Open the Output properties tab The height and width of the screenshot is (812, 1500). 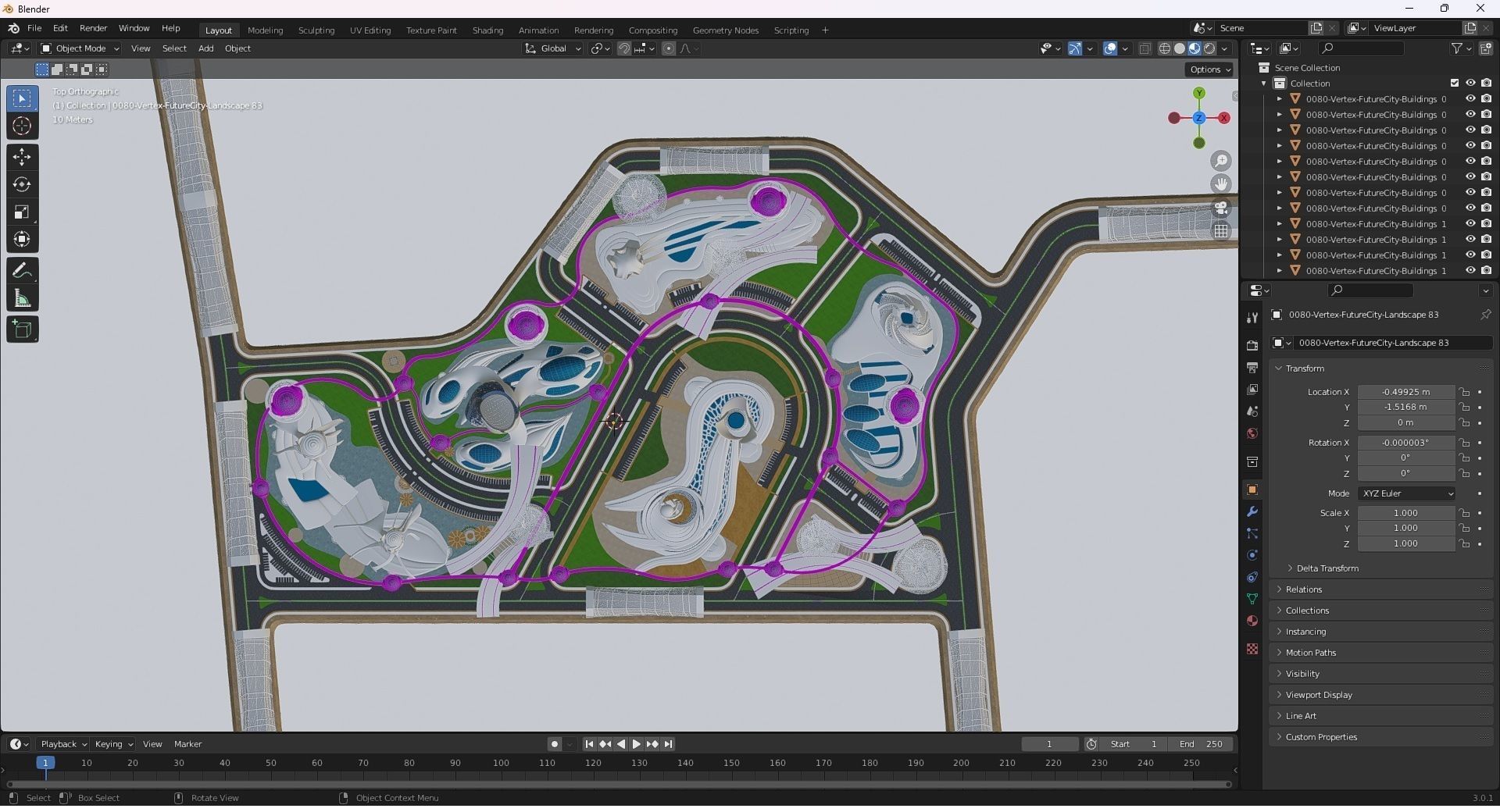1252,367
